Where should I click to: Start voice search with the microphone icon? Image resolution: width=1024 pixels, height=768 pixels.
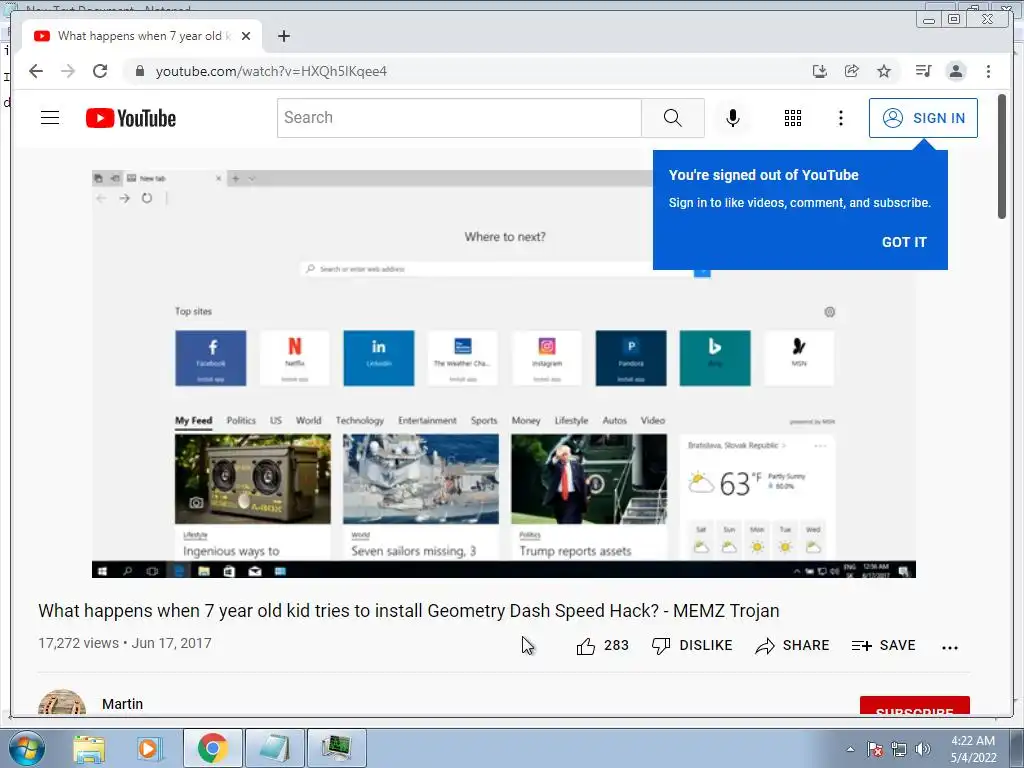(x=733, y=118)
